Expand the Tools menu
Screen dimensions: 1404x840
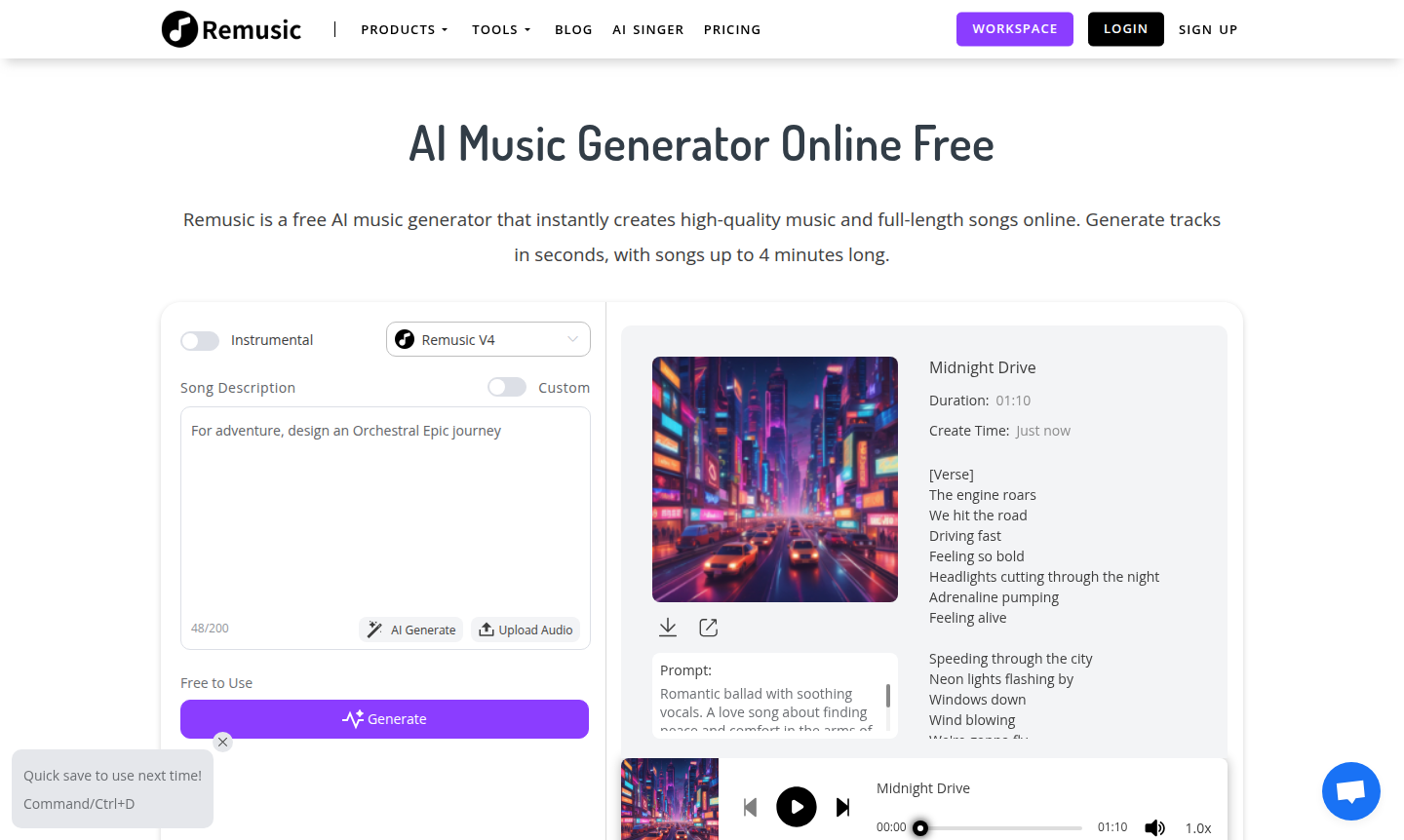click(x=501, y=29)
